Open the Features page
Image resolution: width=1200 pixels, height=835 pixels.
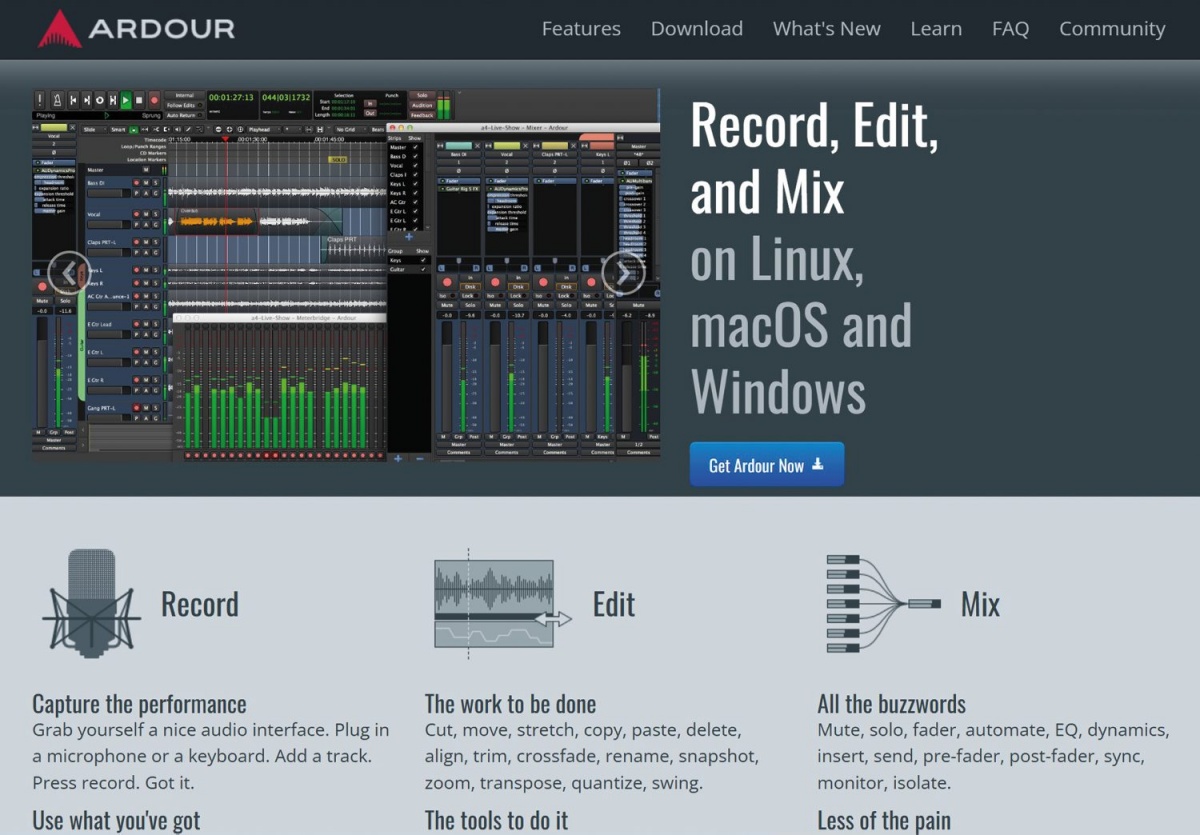[x=581, y=29]
